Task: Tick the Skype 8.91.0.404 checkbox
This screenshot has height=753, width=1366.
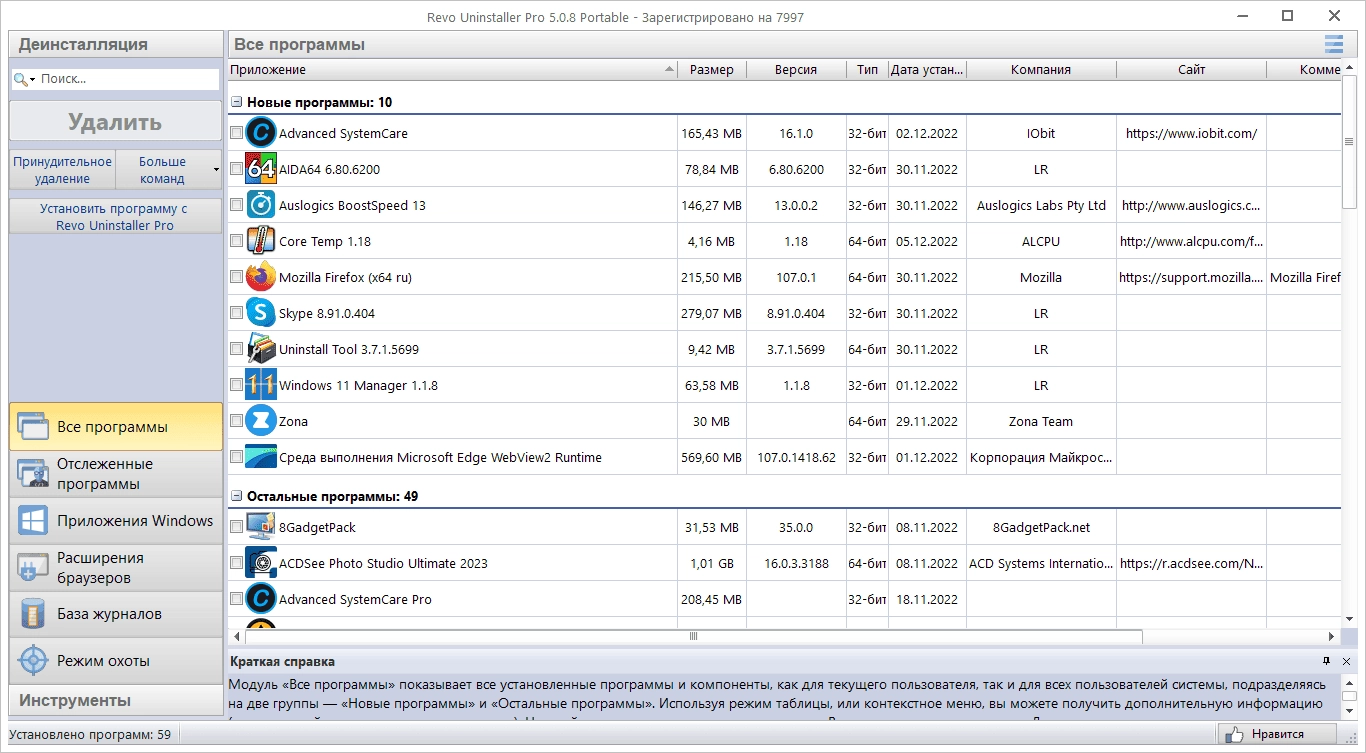Action: tap(236, 313)
